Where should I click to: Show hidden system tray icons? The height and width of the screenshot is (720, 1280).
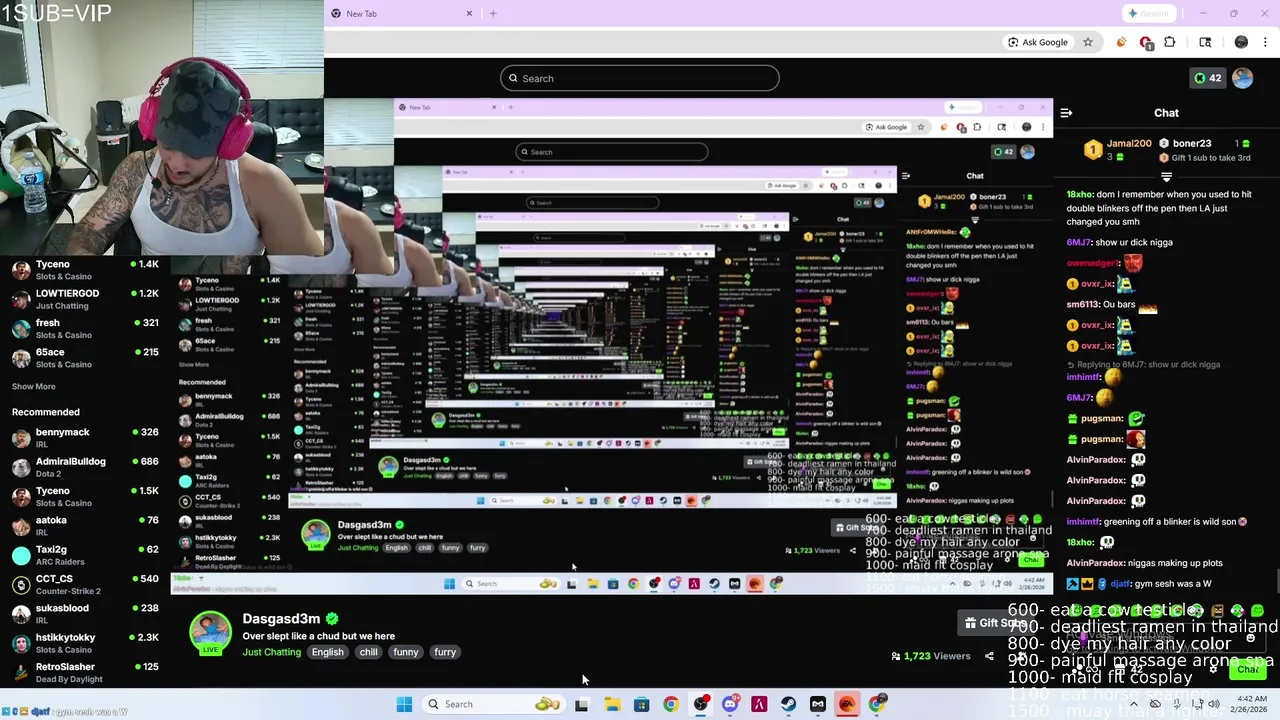pyautogui.click(x=1133, y=704)
